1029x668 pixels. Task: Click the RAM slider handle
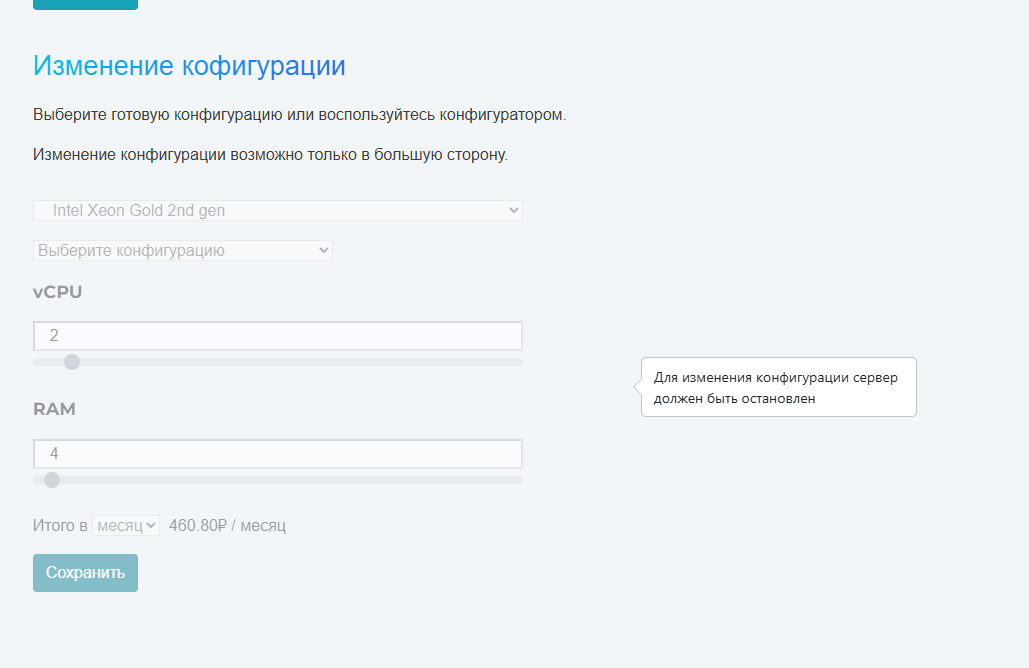(52, 480)
